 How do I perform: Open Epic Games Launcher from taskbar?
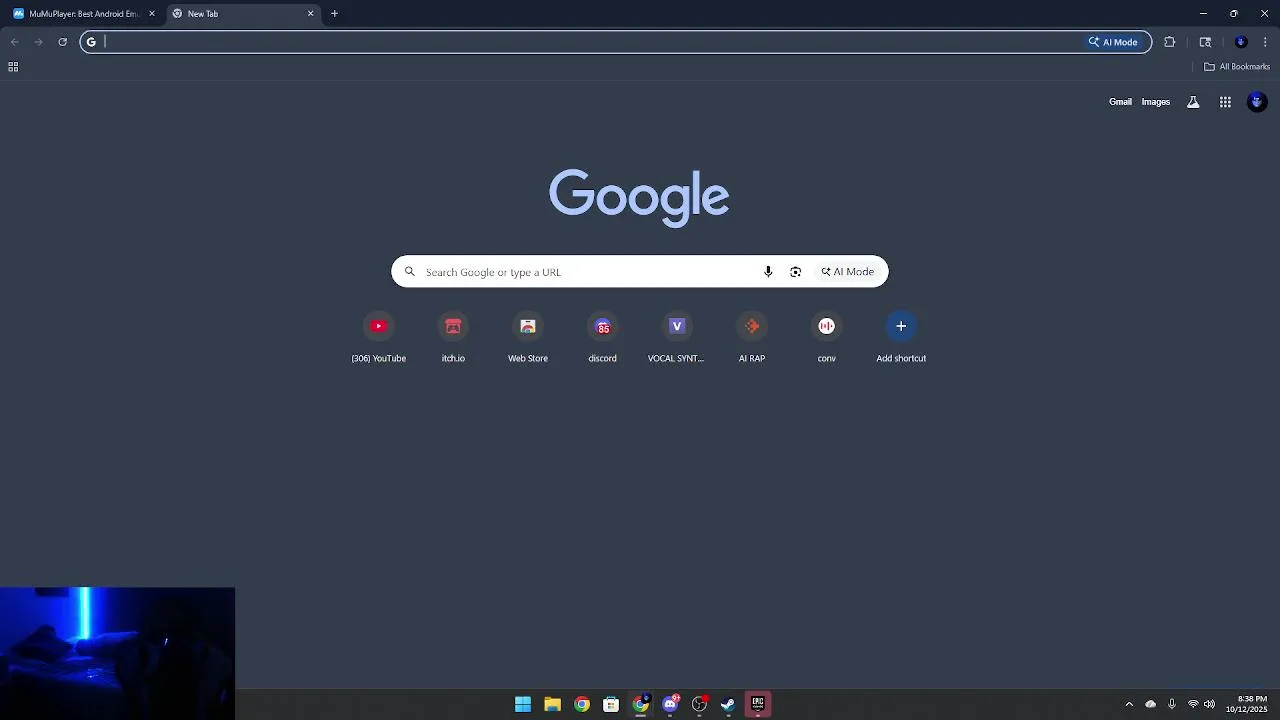click(758, 704)
